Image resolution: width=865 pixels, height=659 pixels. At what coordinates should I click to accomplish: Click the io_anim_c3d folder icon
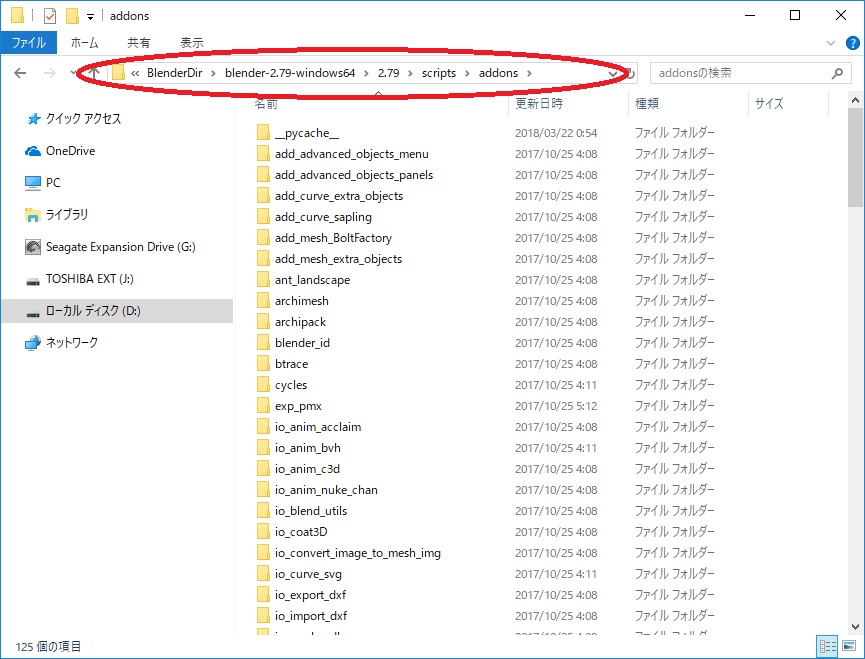click(263, 469)
